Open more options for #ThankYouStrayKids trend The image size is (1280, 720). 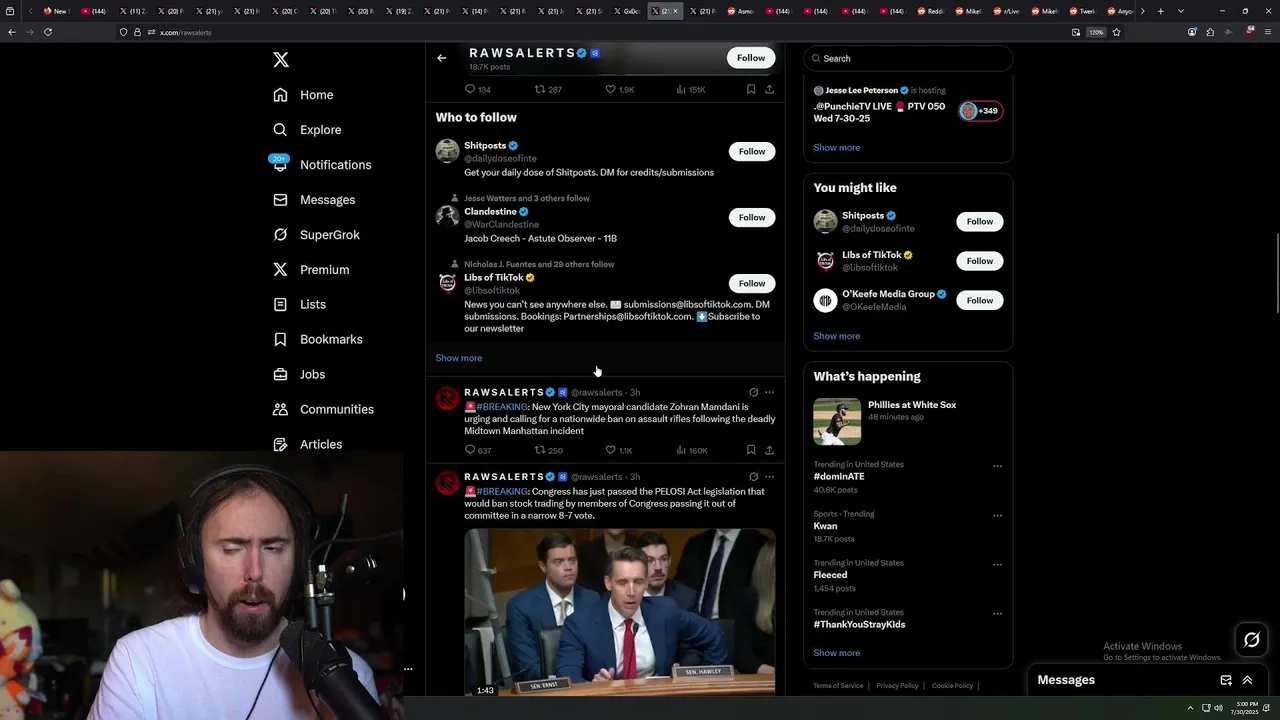click(997, 614)
